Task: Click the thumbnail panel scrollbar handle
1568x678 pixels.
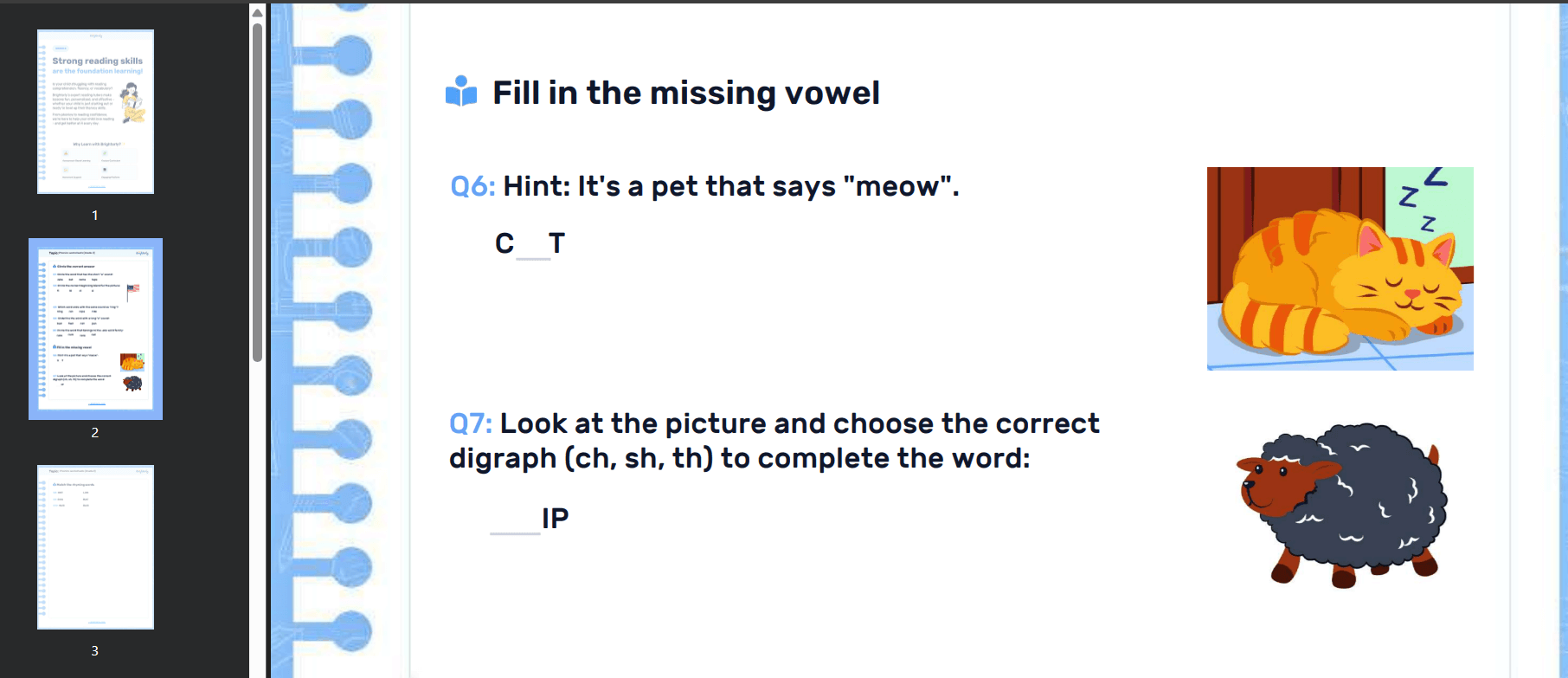Action: coord(257,190)
